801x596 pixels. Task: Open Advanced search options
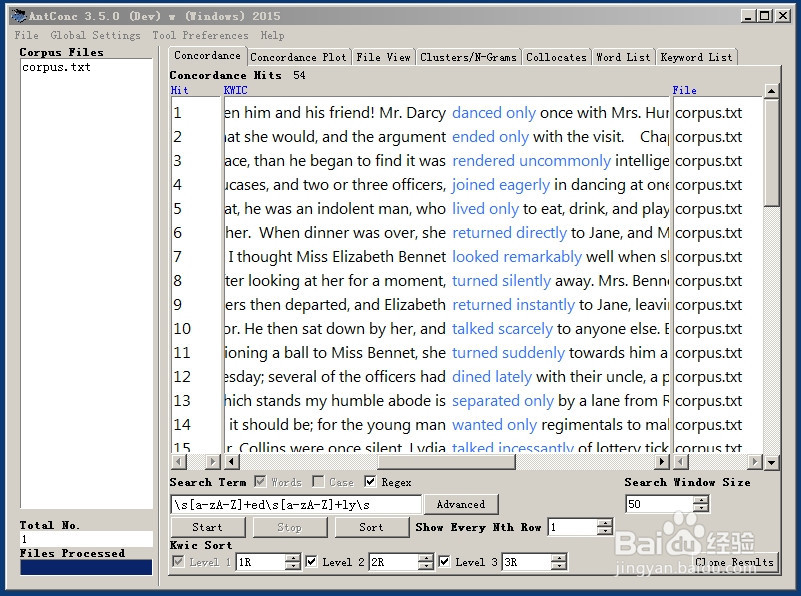coord(461,505)
